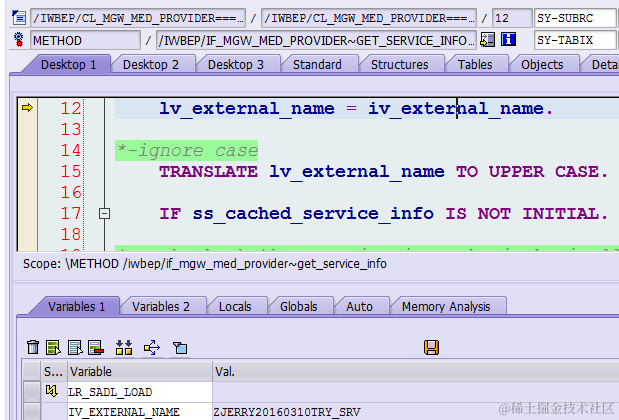Click the empty value cell of LR_SADL_LOAD
Image resolution: width=619 pixels, height=420 pixels.
[x=416, y=392]
